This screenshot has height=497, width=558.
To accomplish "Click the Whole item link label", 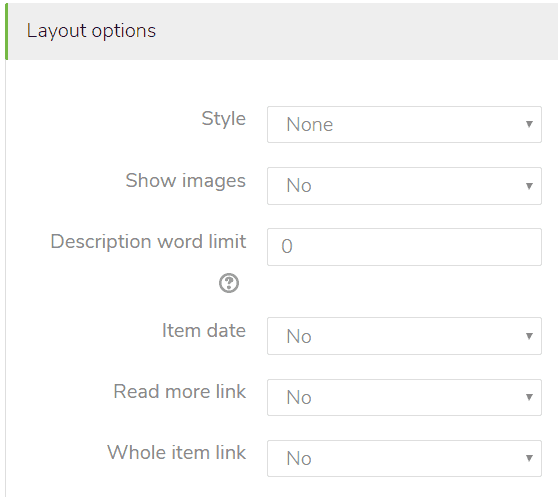I will 177,453.
